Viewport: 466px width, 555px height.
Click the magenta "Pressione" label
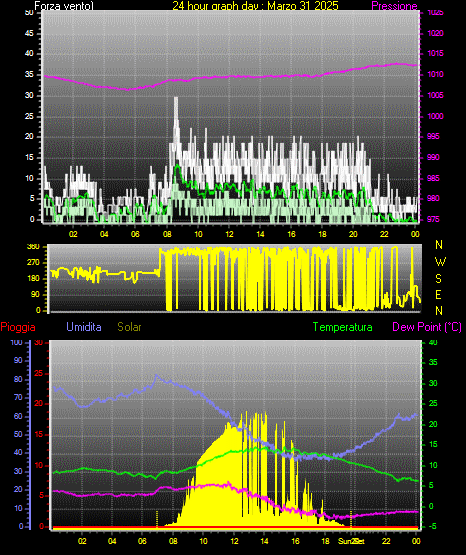(x=394, y=6)
